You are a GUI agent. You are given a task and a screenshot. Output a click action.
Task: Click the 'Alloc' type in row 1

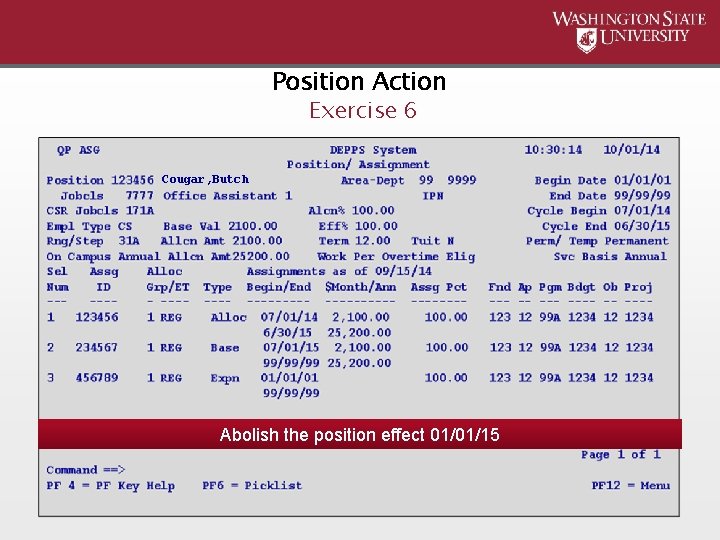(x=229, y=317)
